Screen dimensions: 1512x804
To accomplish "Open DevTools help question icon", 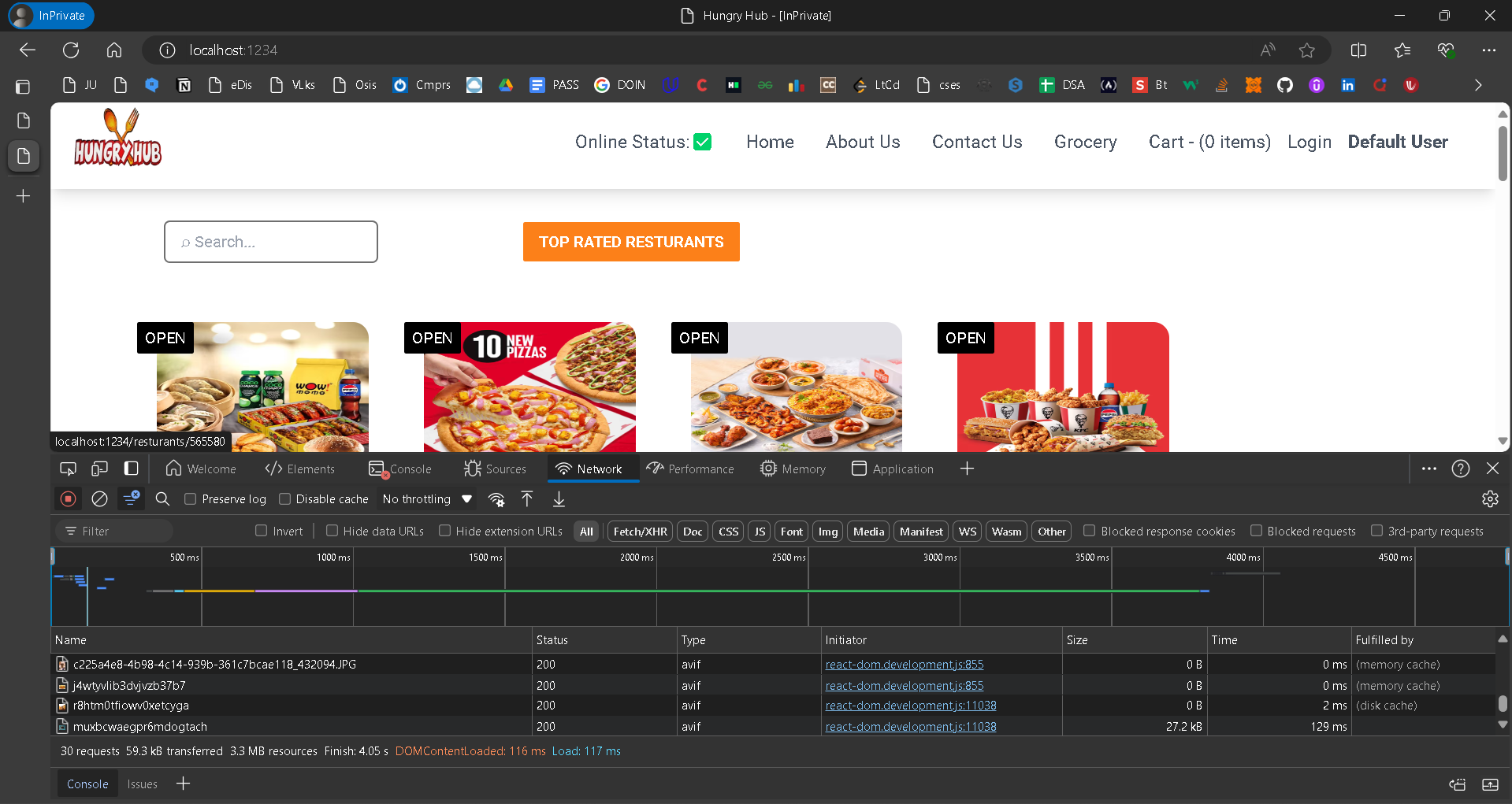I will click(x=1461, y=469).
